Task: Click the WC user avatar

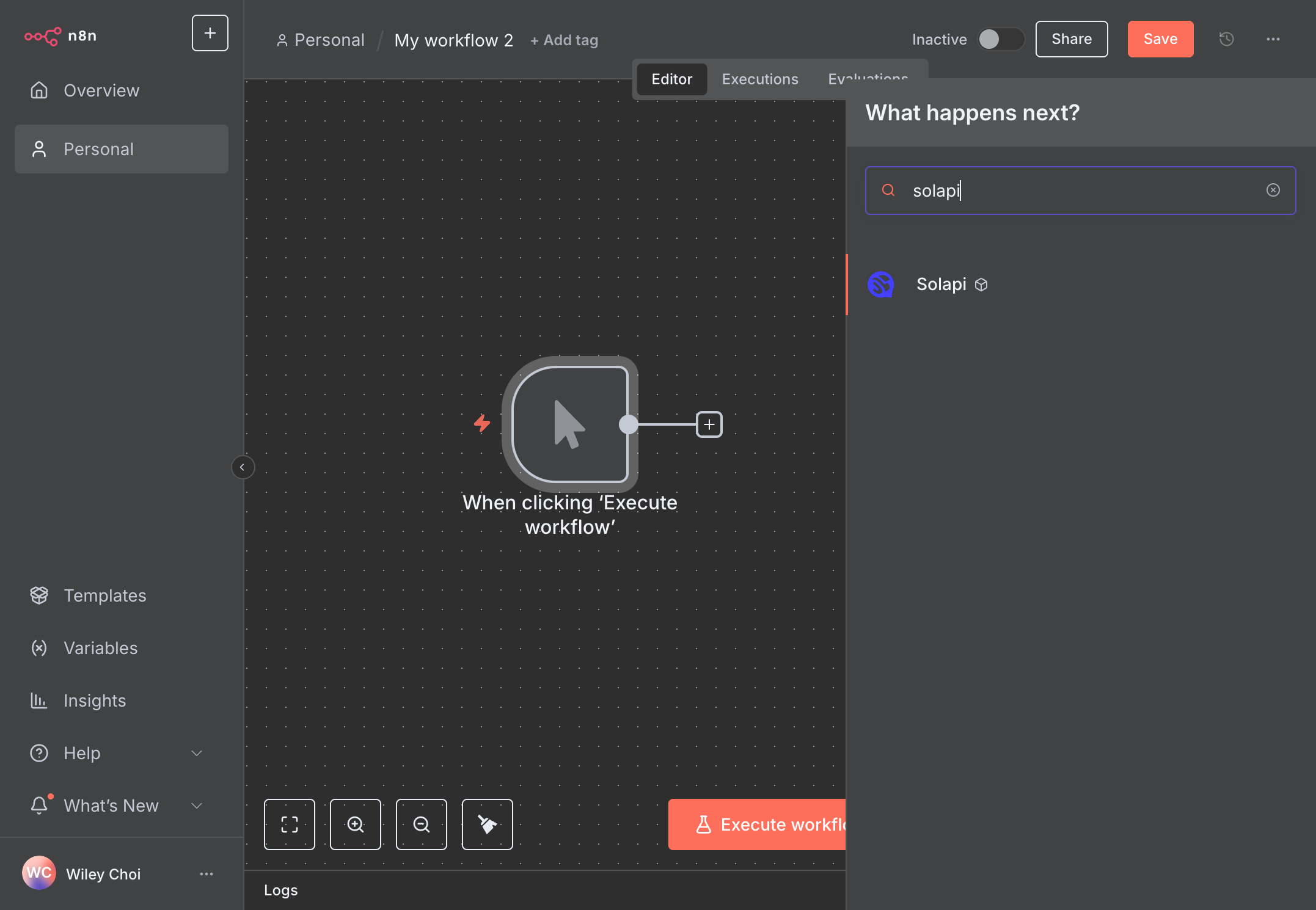Action: pos(39,873)
